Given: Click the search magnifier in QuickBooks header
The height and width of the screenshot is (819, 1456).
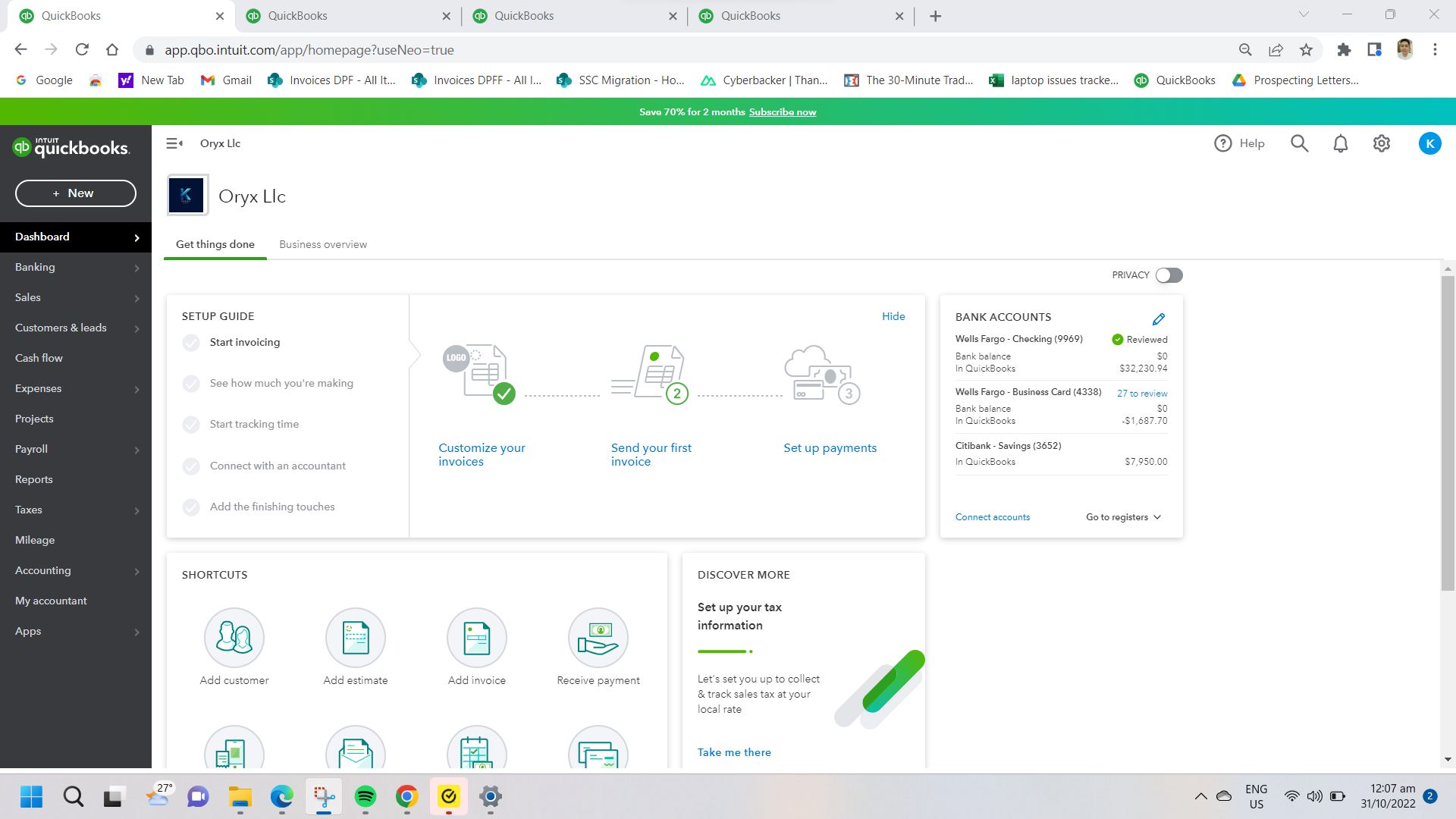Looking at the screenshot, I should [x=1299, y=143].
